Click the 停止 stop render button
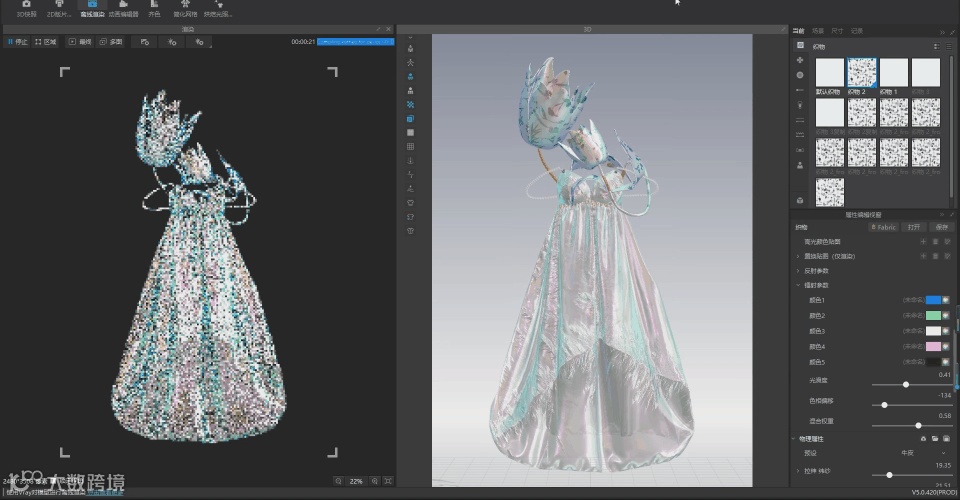960x500 pixels. (18, 42)
